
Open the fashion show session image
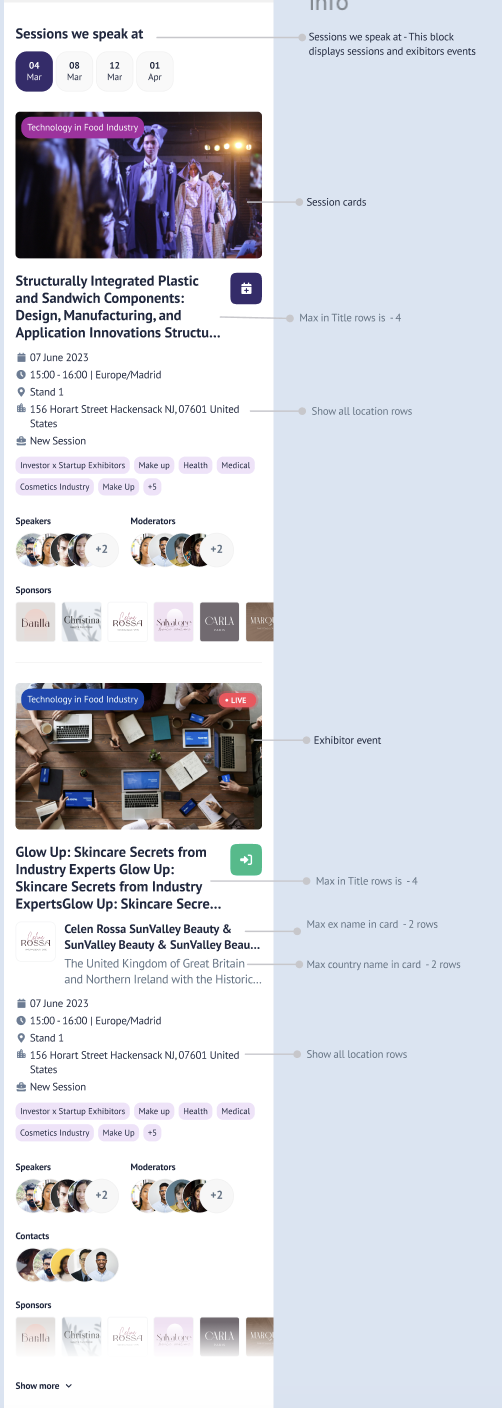coord(139,185)
